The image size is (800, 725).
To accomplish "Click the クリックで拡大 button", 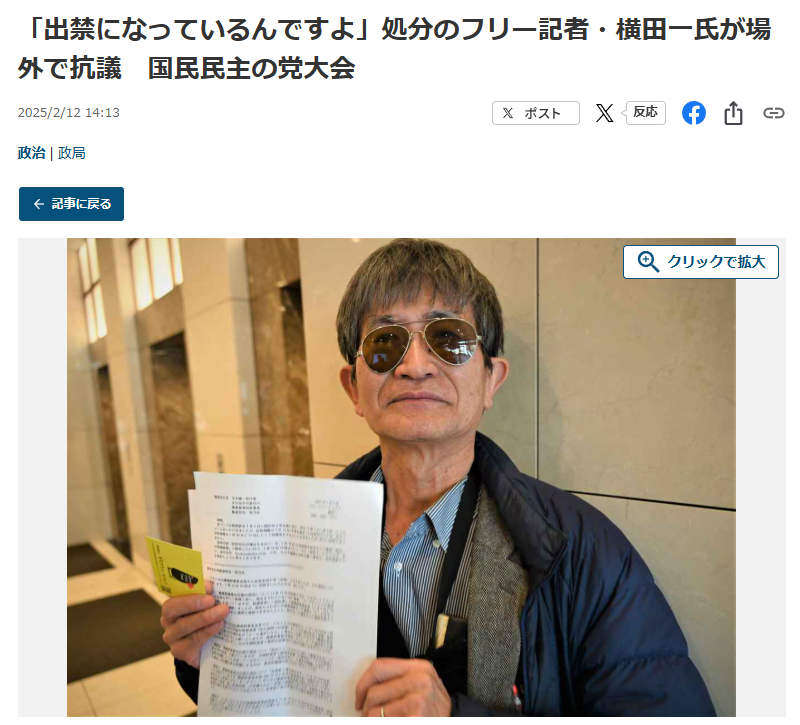I will tap(701, 262).
